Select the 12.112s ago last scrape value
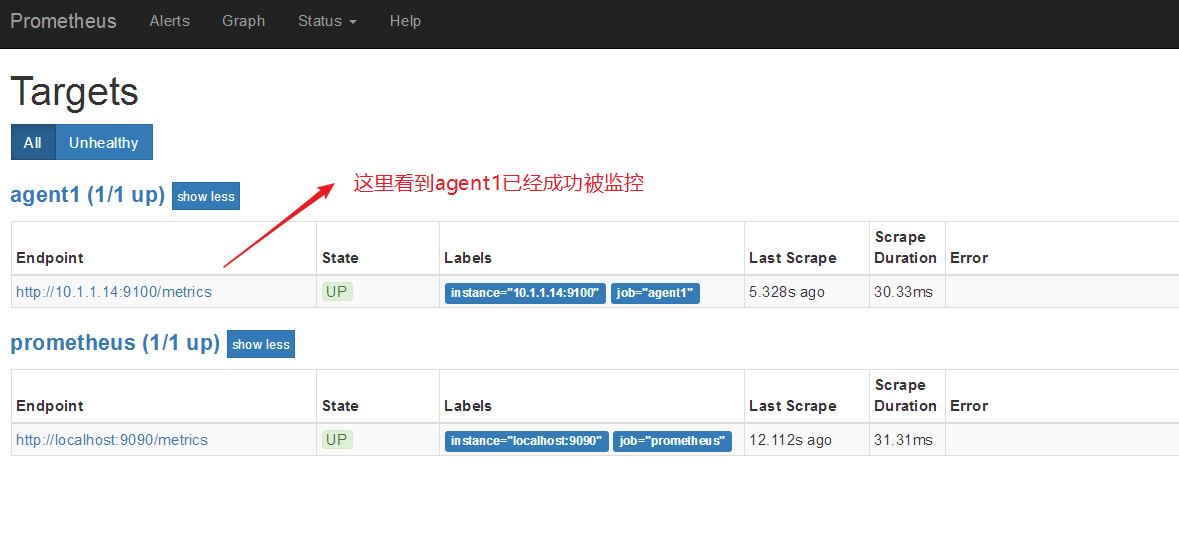1179x552 pixels. pyautogui.click(x=790, y=440)
